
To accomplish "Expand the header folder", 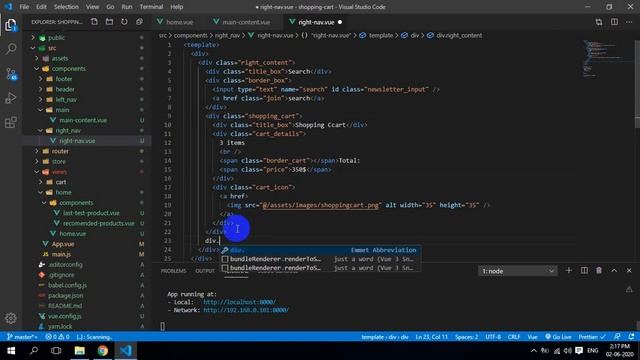I will click(65, 89).
